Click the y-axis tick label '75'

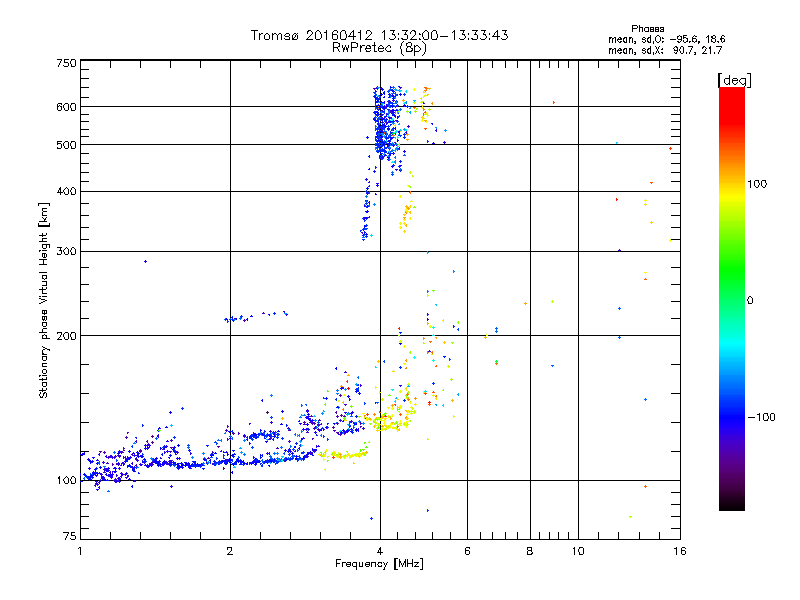70,536
